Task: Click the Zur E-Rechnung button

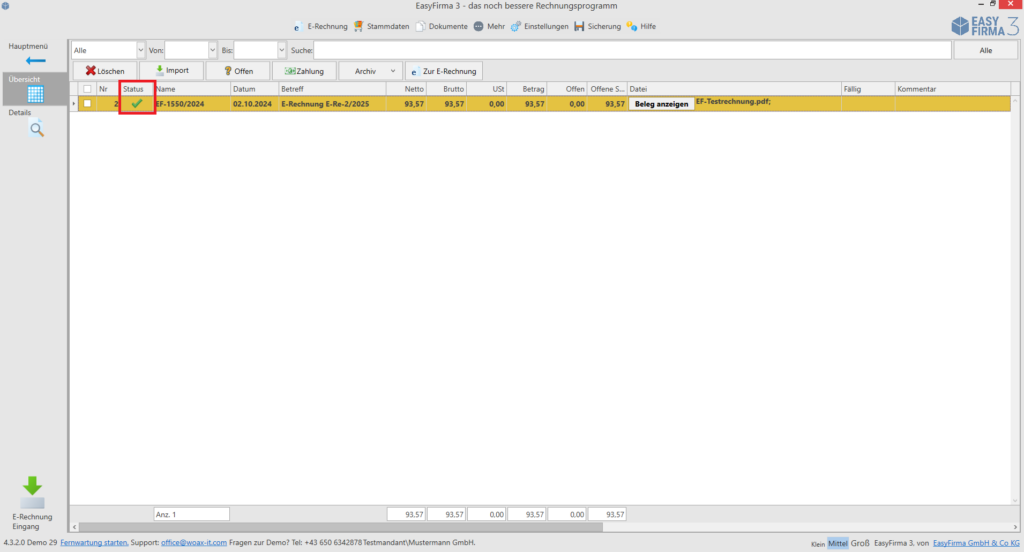Action: click(x=444, y=71)
